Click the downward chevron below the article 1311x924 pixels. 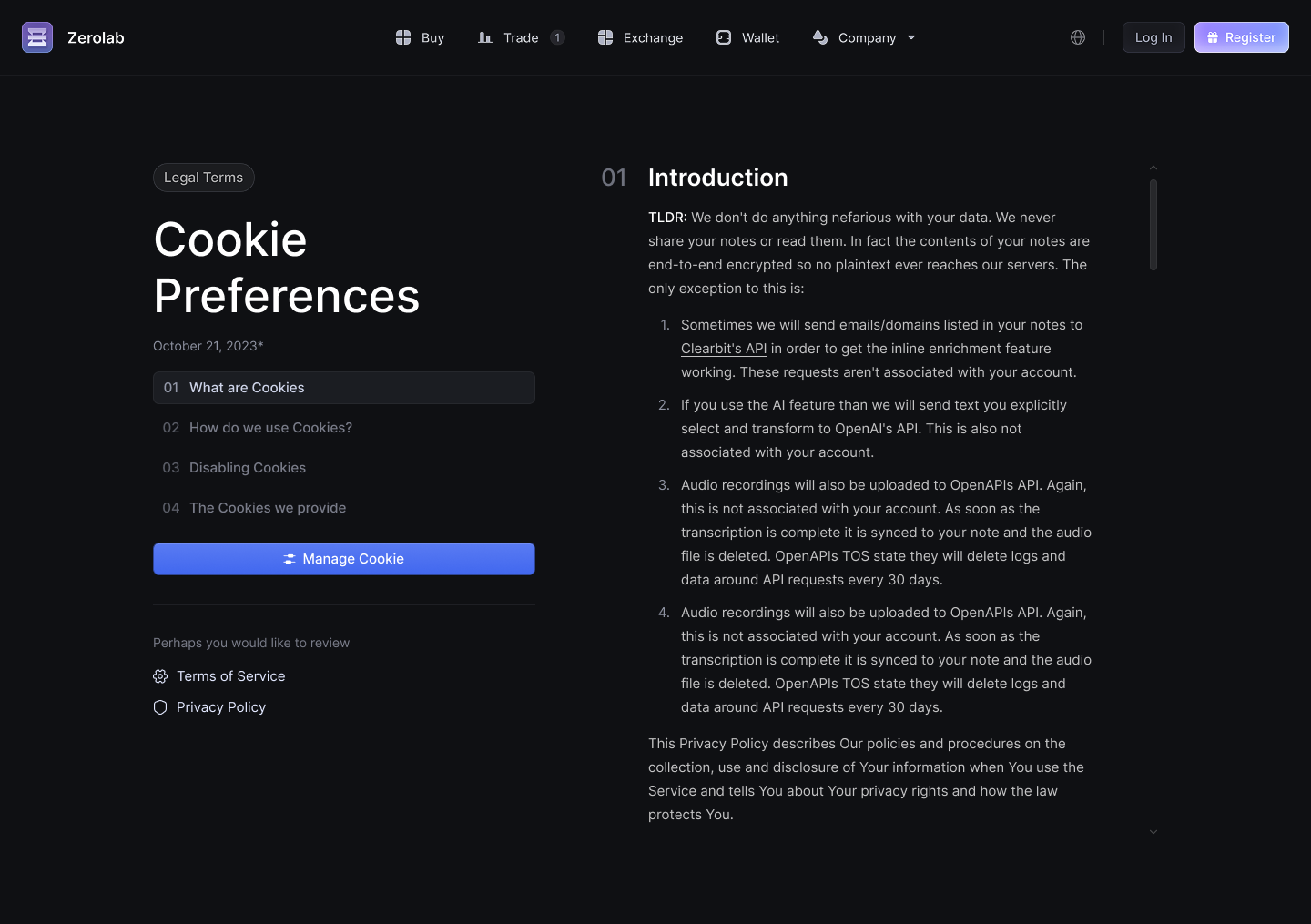[x=1153, y=832]
